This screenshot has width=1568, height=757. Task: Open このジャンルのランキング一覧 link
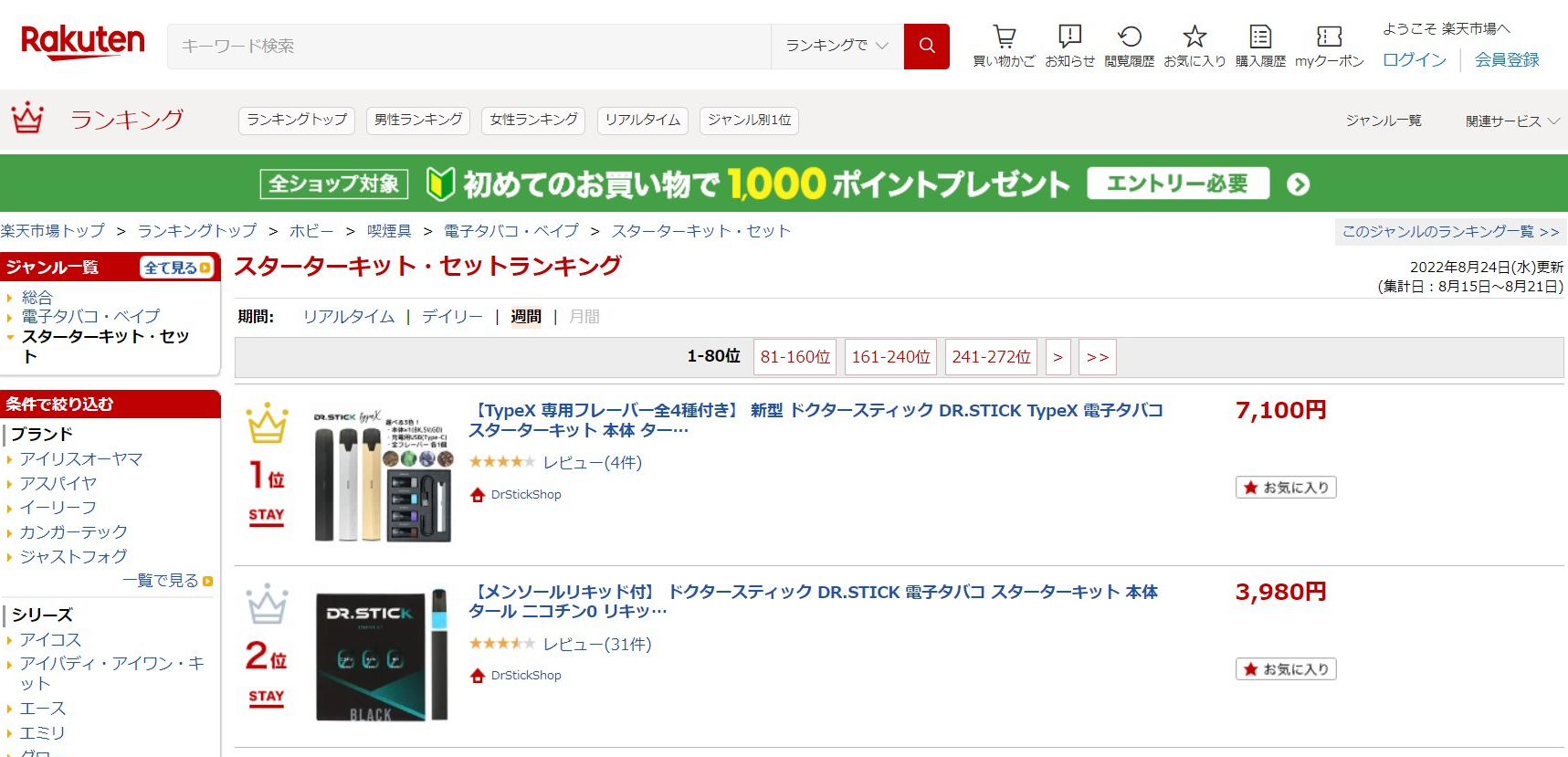click(1450, 232)
